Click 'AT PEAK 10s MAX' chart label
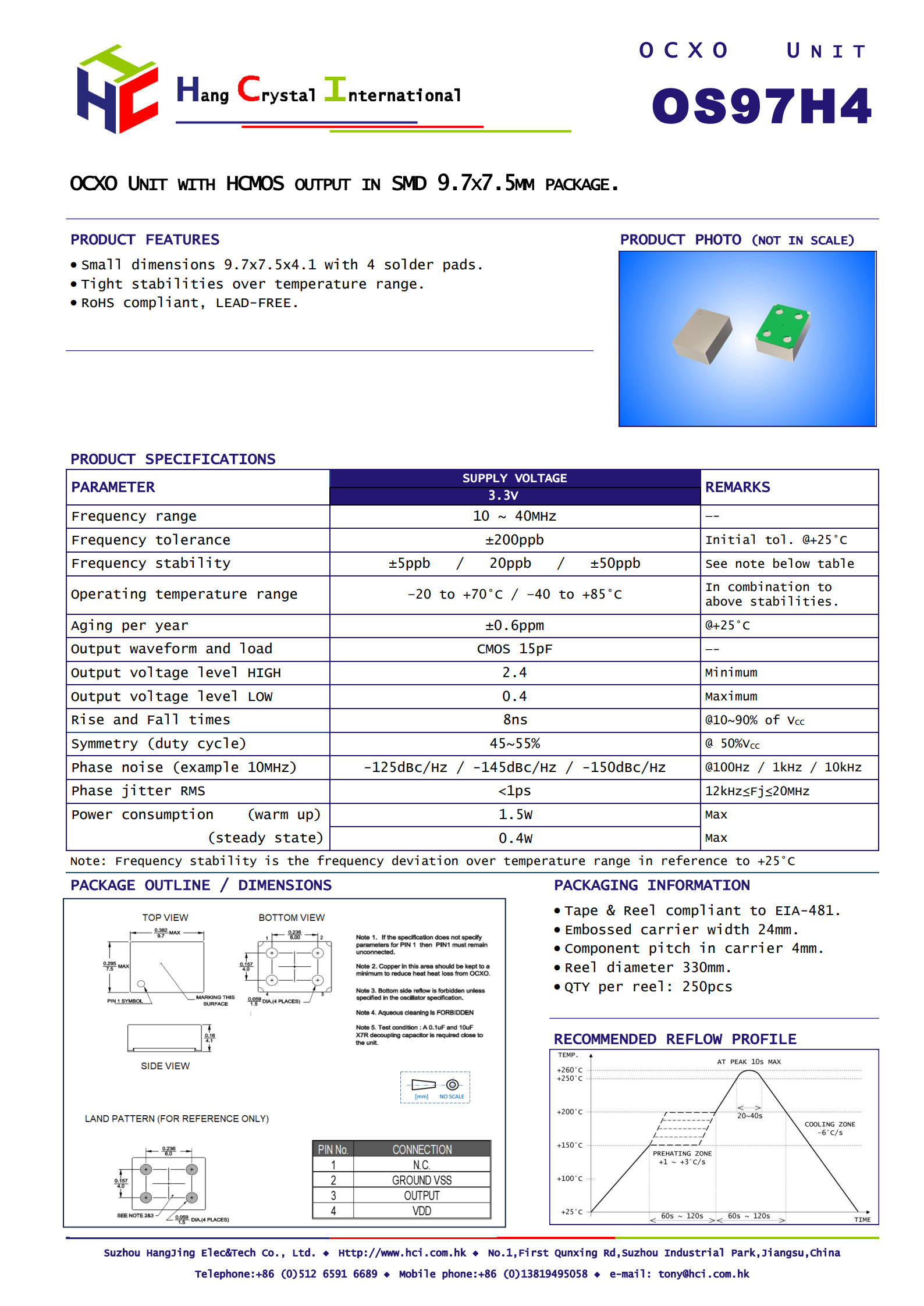Image resolution: width=924 pixels, height=1306 pixels. 749,1062
